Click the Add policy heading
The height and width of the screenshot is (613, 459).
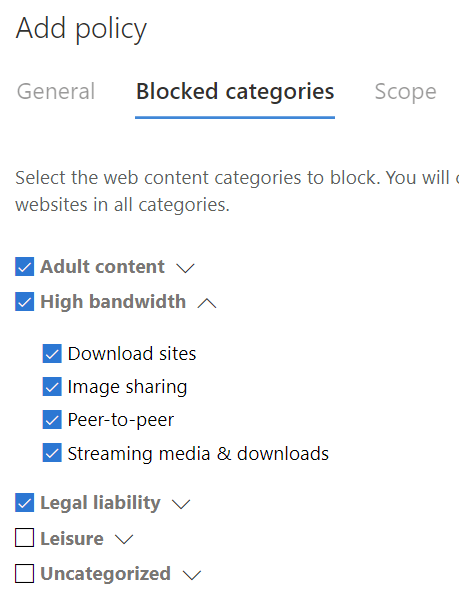tap(81, 29)
